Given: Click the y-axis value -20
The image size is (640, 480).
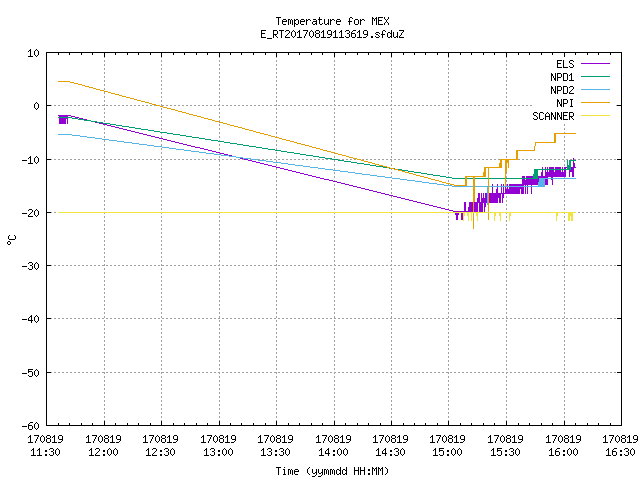Looking at the screenshot, I should tap(30, 213).
